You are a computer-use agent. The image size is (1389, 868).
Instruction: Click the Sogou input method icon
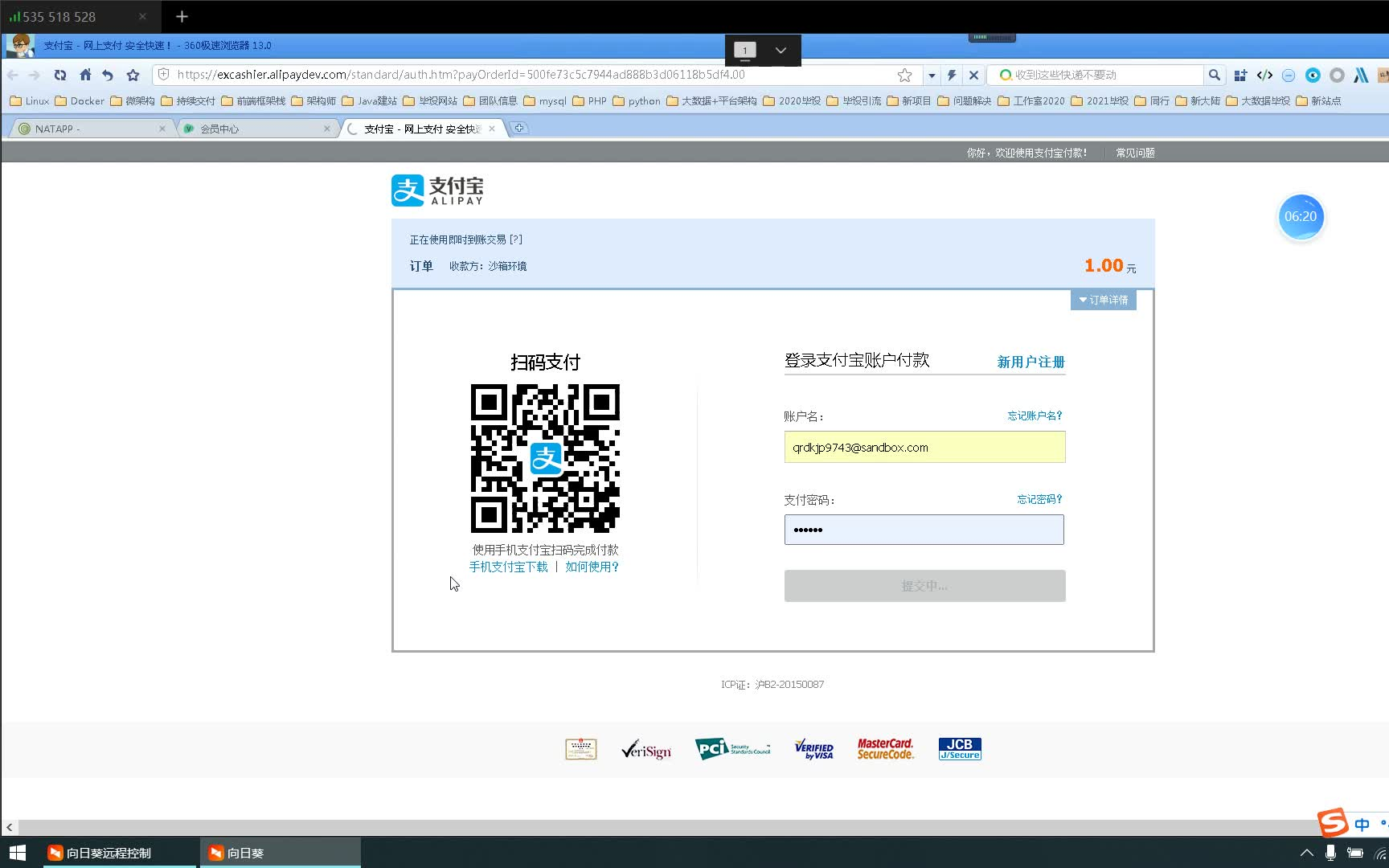1333,823
